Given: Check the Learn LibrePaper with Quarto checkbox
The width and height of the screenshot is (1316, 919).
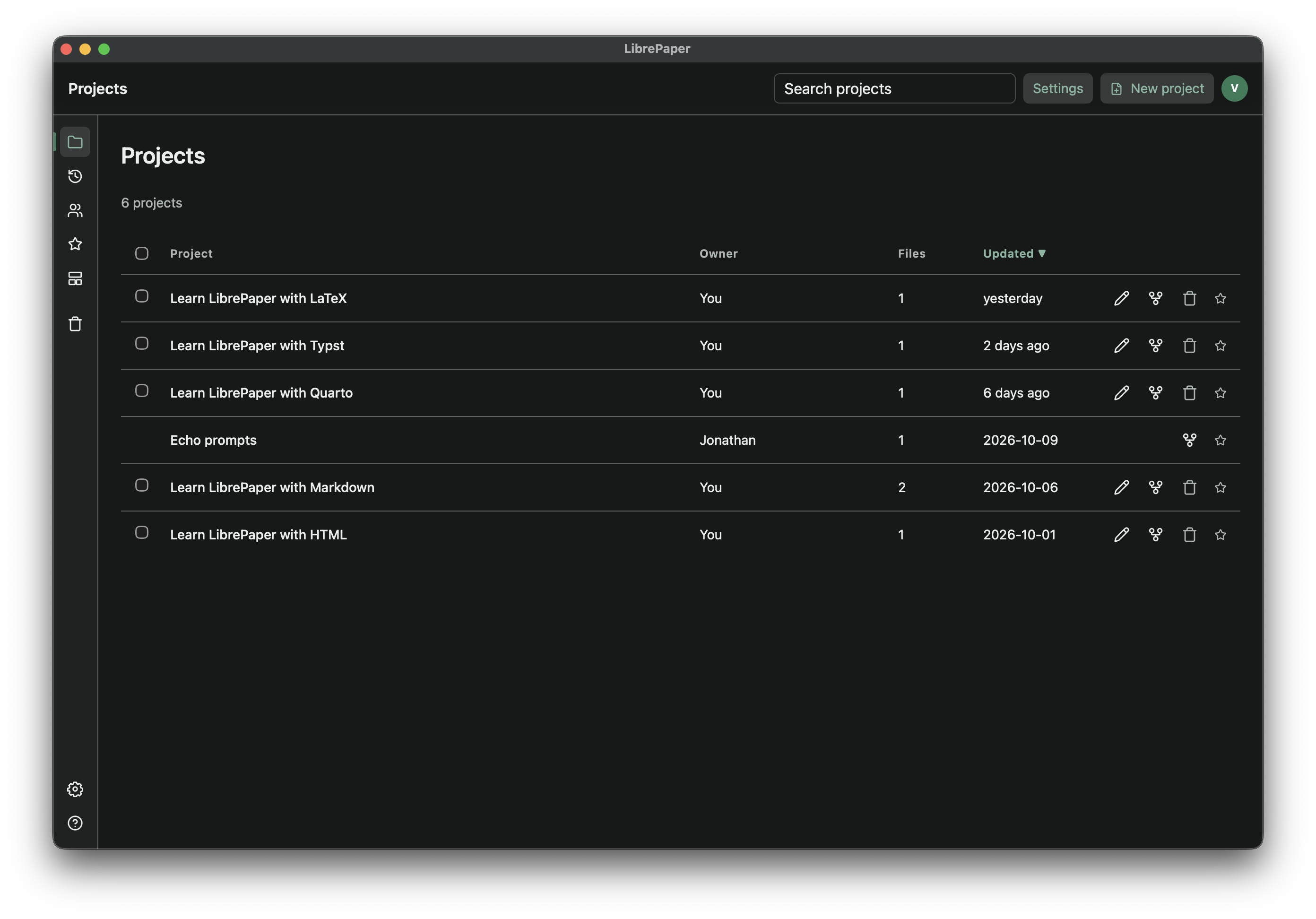Looking at the screenshot, I should pos(141,390).
